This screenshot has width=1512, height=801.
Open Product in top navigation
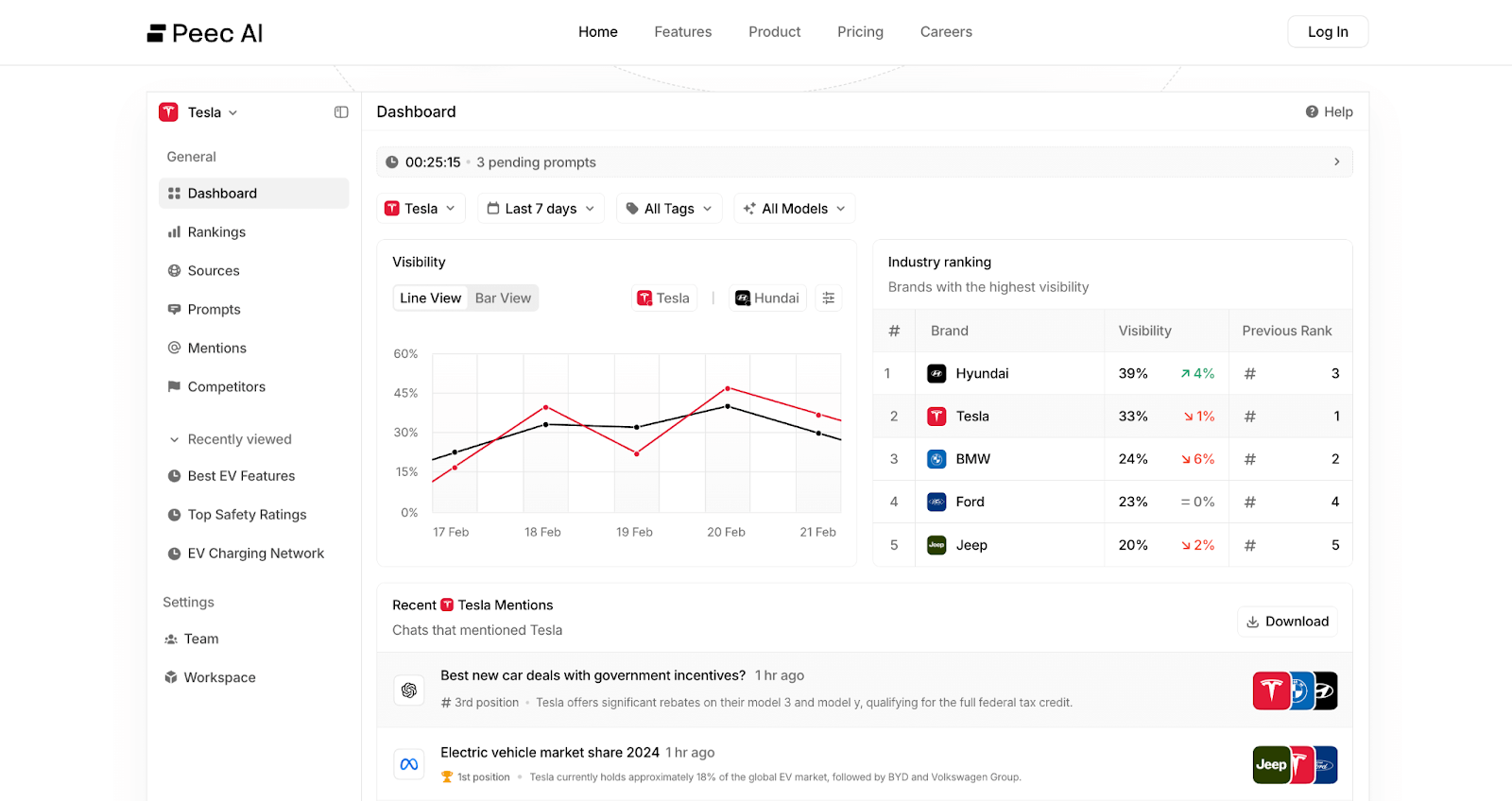[x=775, y=32]
